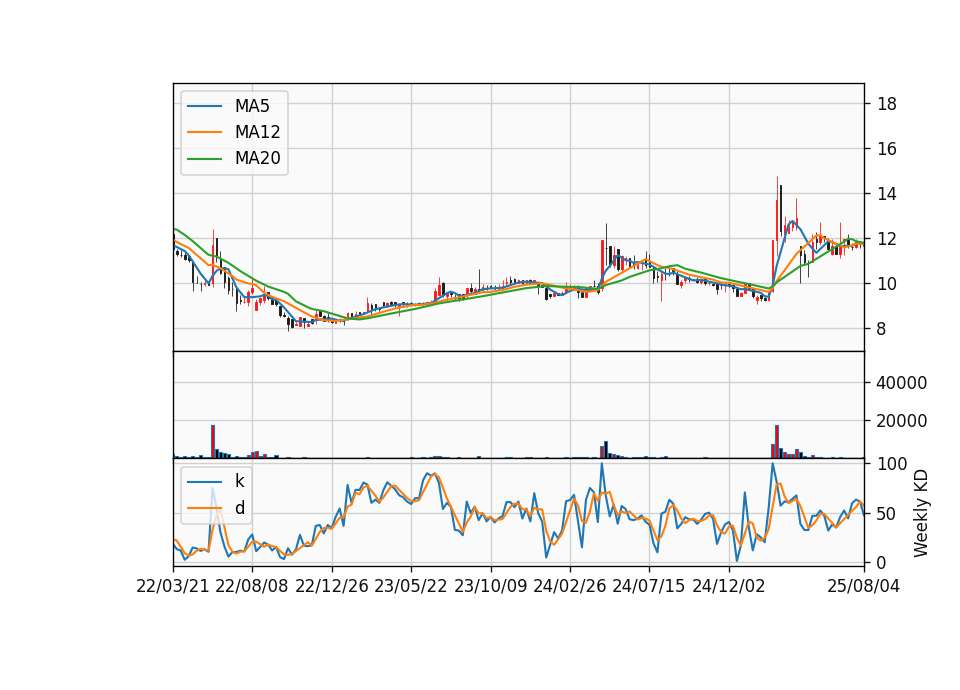960x690 pixels.
Task: Click the 24/07/15 date label
Action: 649,586
